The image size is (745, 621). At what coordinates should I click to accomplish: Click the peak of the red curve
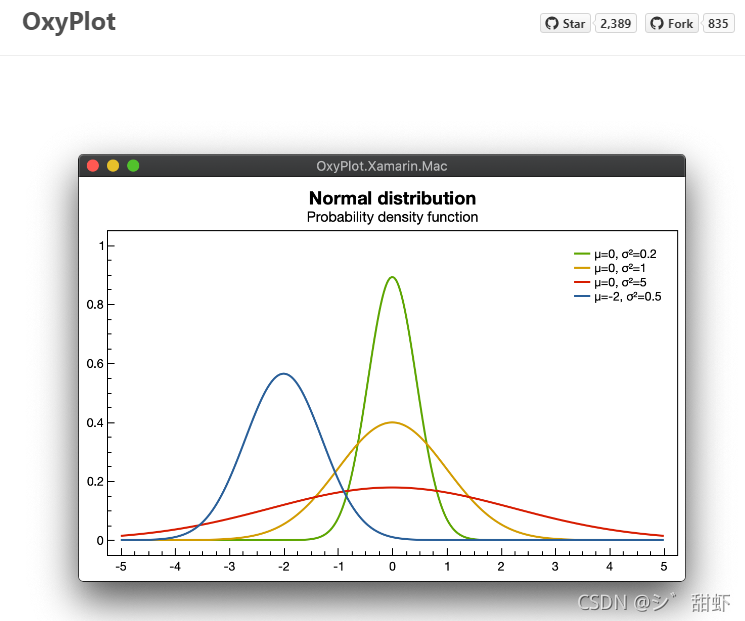click(392, 487)
